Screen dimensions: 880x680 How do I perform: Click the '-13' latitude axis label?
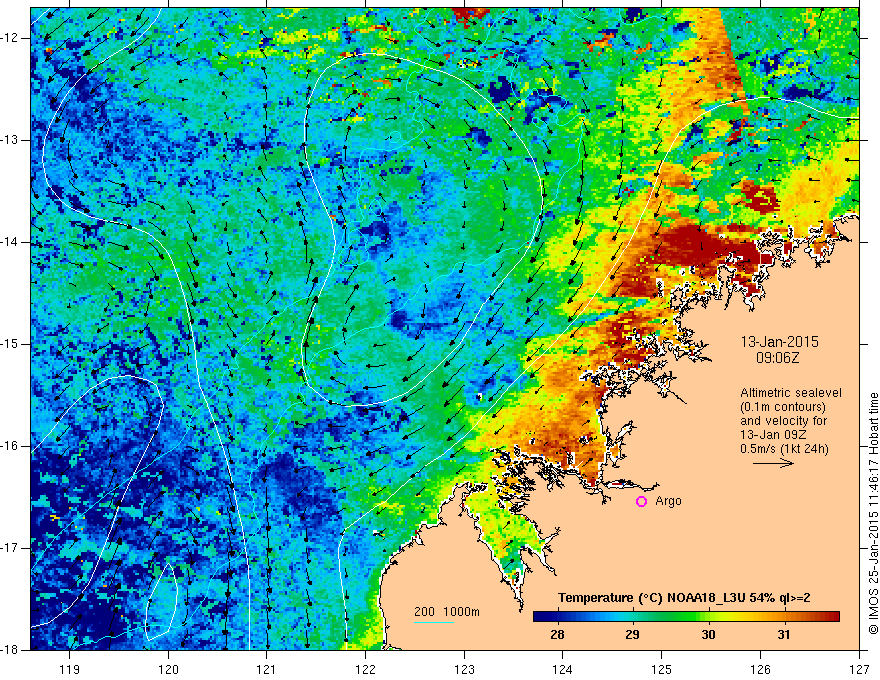[11, 140]
